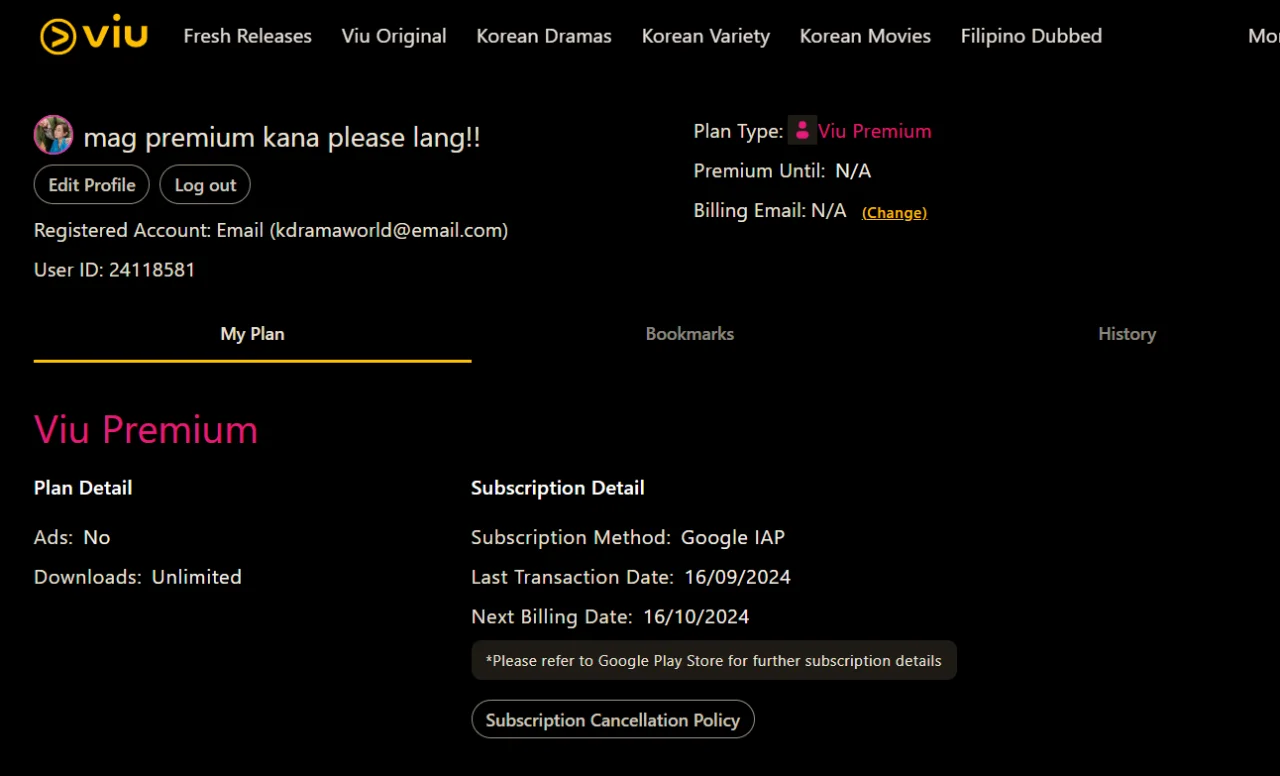View the Subscription Cancellation Policy
The height and width of the screenshot is (776, 1280).
click(613, 720)
